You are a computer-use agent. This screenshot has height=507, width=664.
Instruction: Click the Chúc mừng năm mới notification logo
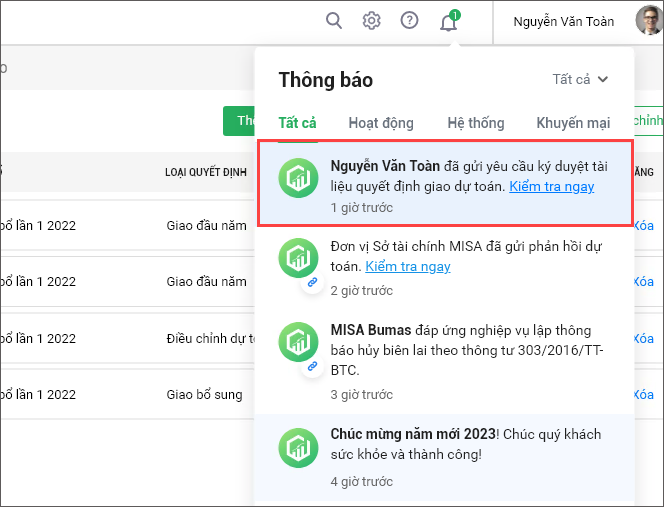click(x=299, y=446)
